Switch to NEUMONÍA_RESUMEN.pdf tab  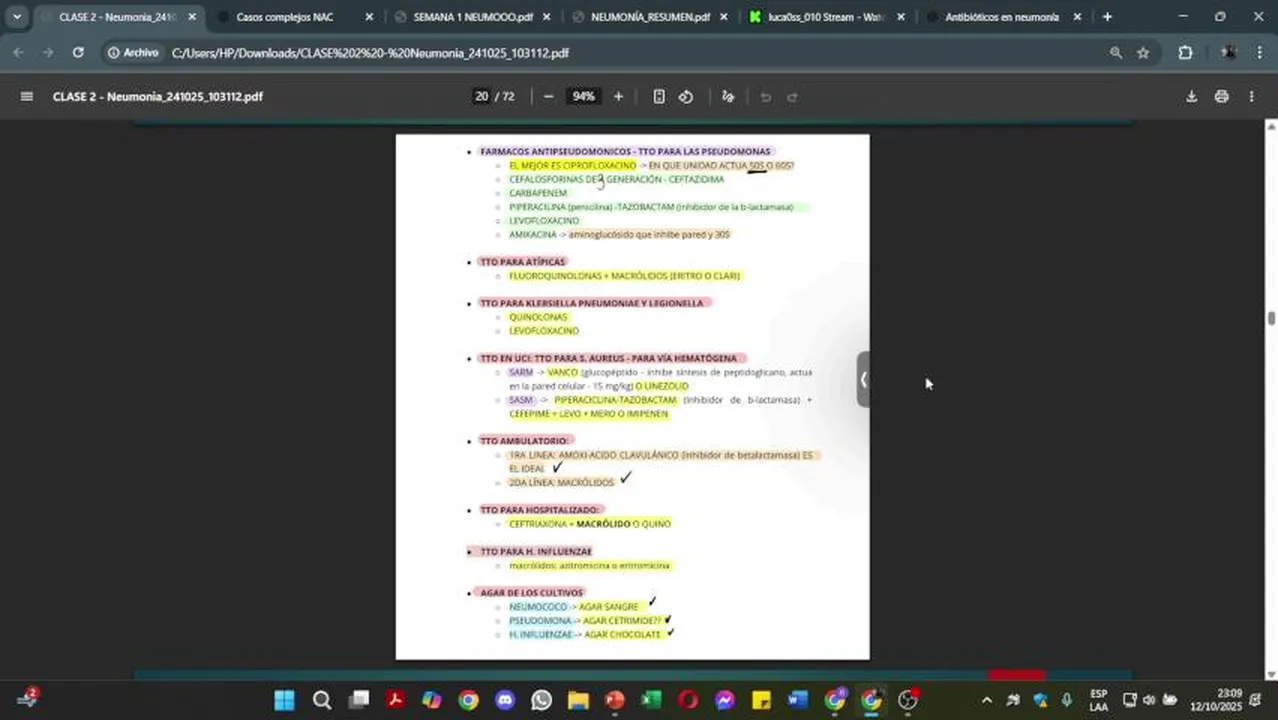650,17
